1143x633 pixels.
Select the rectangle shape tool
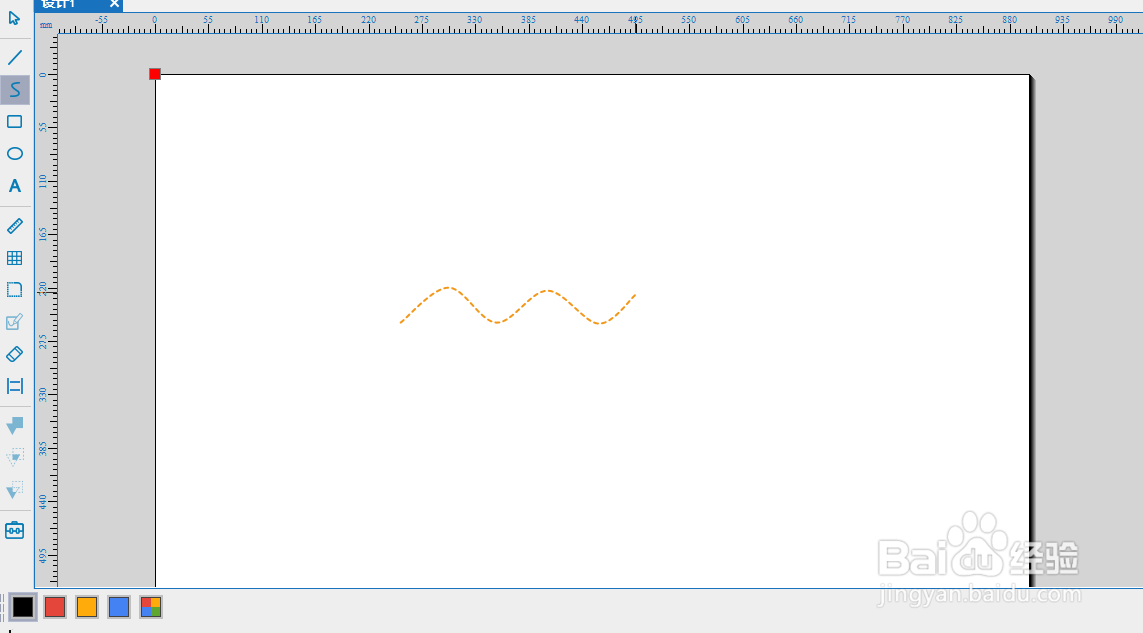click(x=15, y=121)
